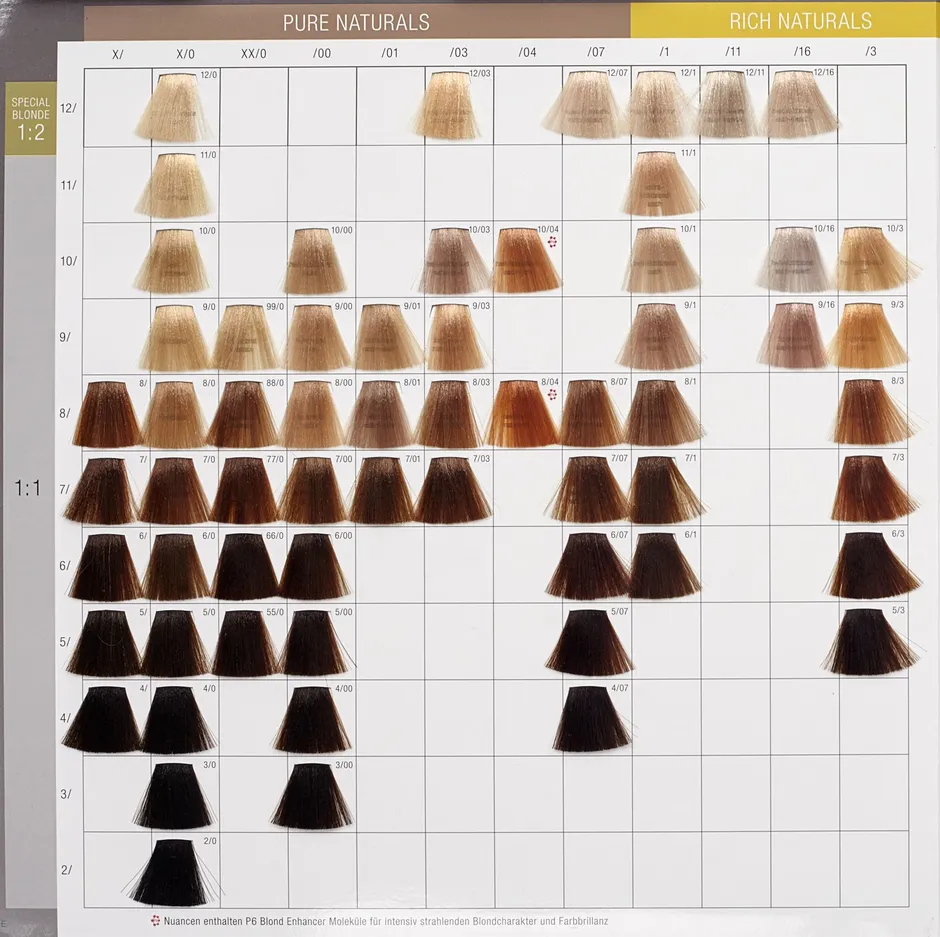Select the 3/00 hair swatch
Viewport: 940px width, 937px height.
pos(312,795)
